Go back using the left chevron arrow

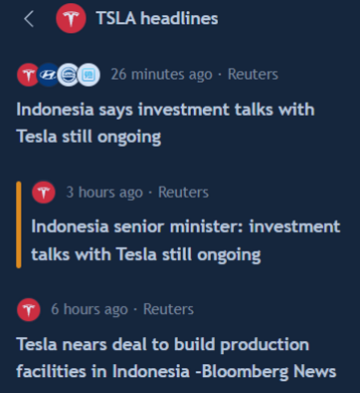coord(29,19)
